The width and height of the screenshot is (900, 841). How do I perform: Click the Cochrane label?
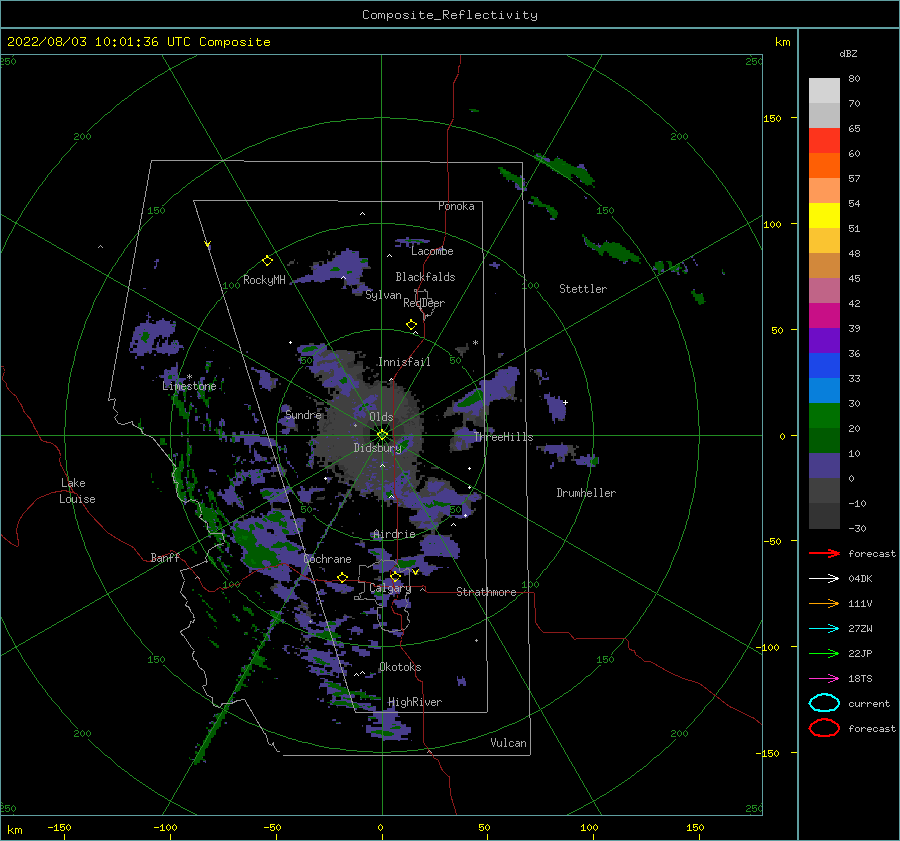[x=327, y=559]
